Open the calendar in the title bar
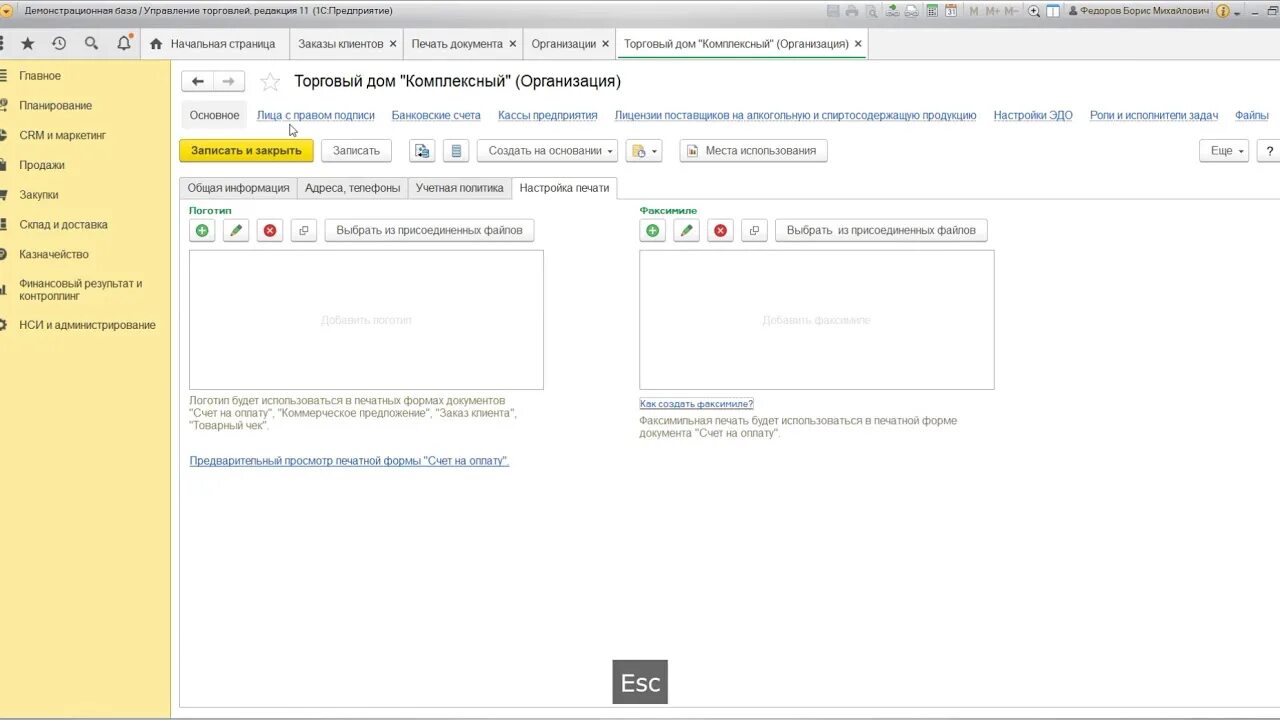Screen dimensions: 1280x720 [x=950, y=11]
